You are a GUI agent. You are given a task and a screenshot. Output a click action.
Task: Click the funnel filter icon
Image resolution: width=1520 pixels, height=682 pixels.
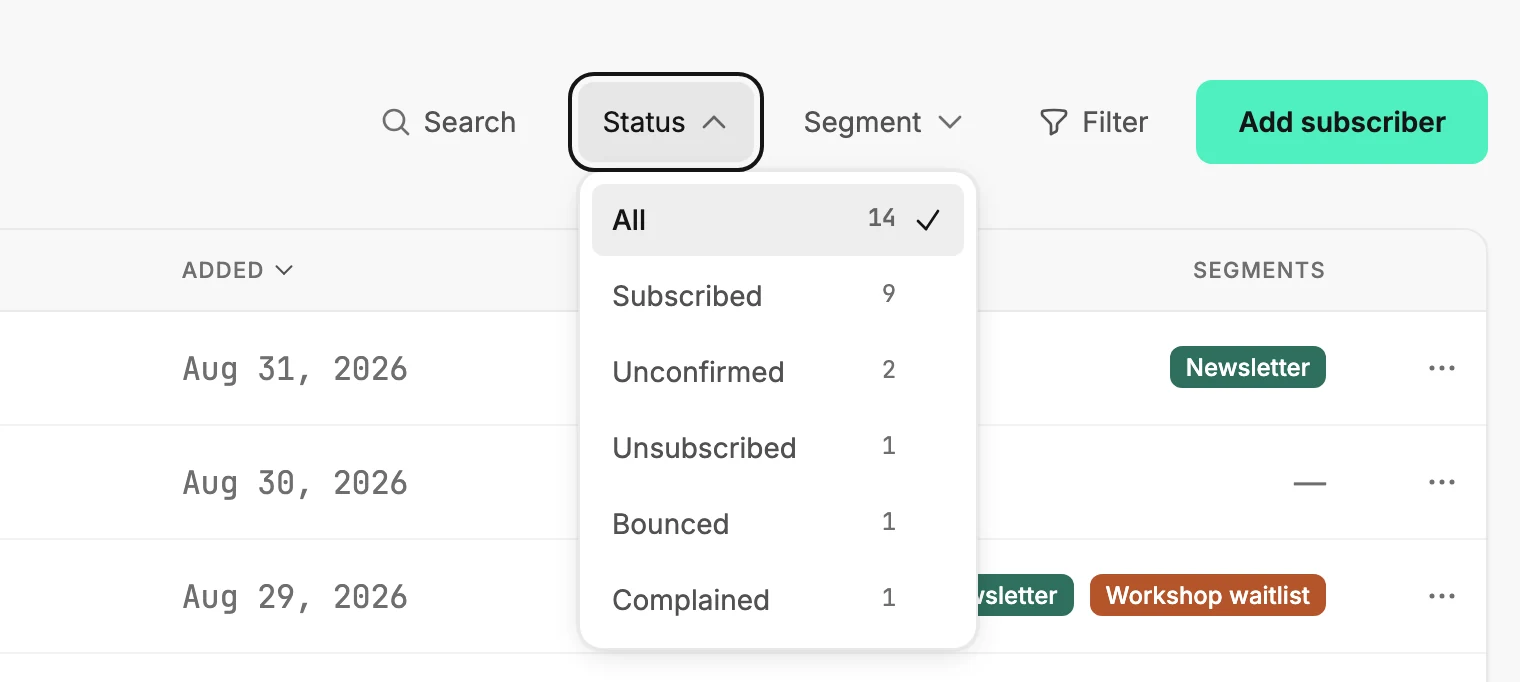[1054, 122]
